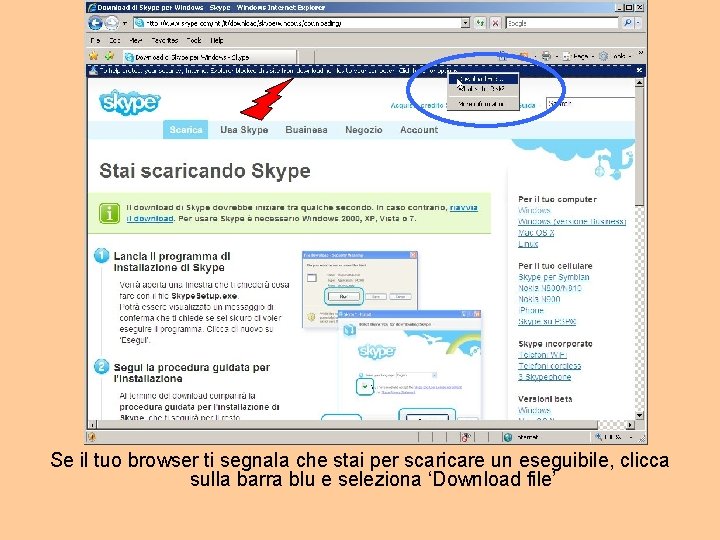The image size is (720, 540).
Task: Select the Scarica navigation tab
Action: click(186, 129)
